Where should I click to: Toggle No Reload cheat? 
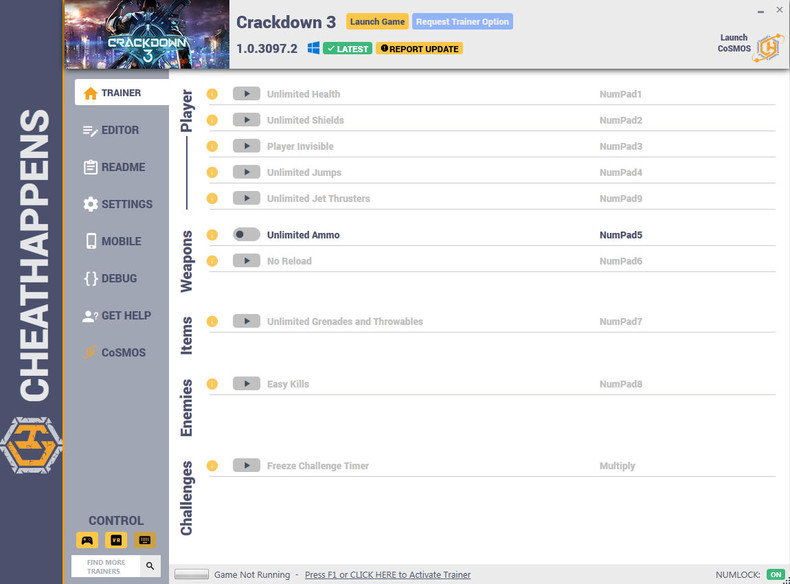tap(246, 261)
